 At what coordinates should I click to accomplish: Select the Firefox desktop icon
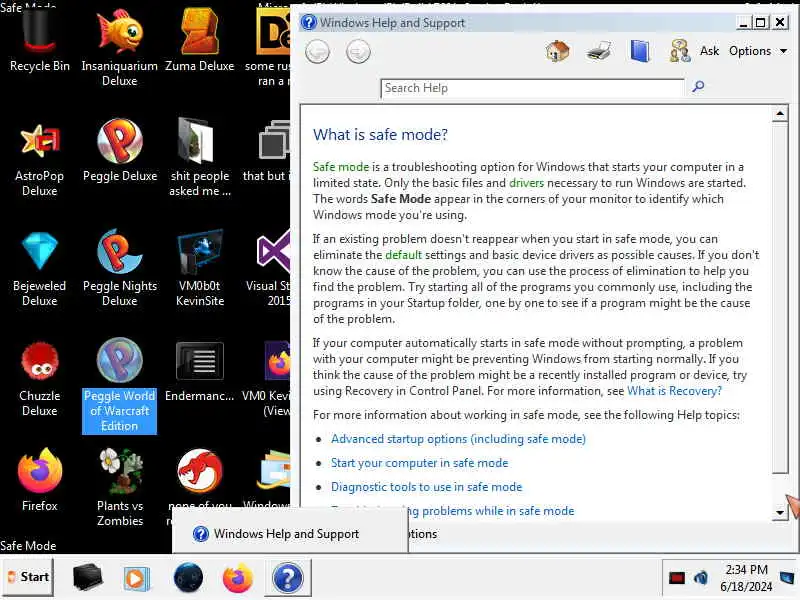39,481
